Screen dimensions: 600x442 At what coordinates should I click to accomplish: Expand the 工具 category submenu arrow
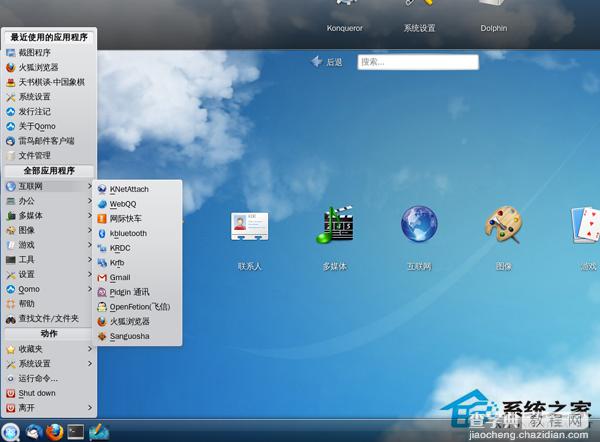[90, 259]
